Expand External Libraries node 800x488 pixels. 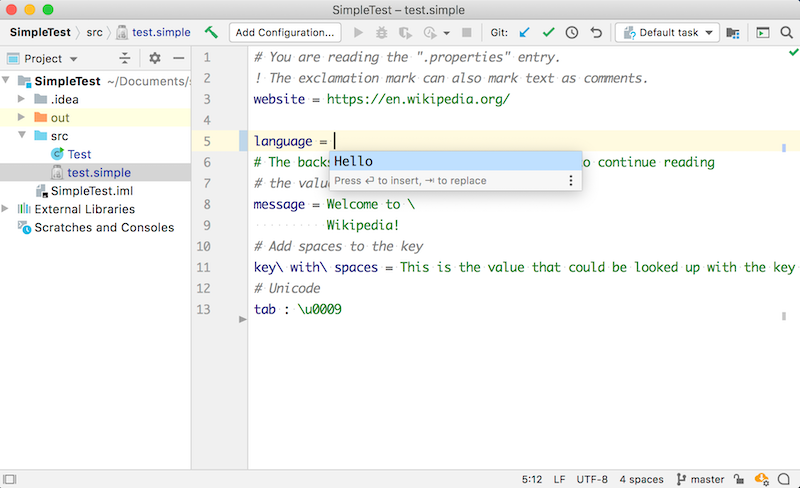pyautogui.click(x=7, y=209)
